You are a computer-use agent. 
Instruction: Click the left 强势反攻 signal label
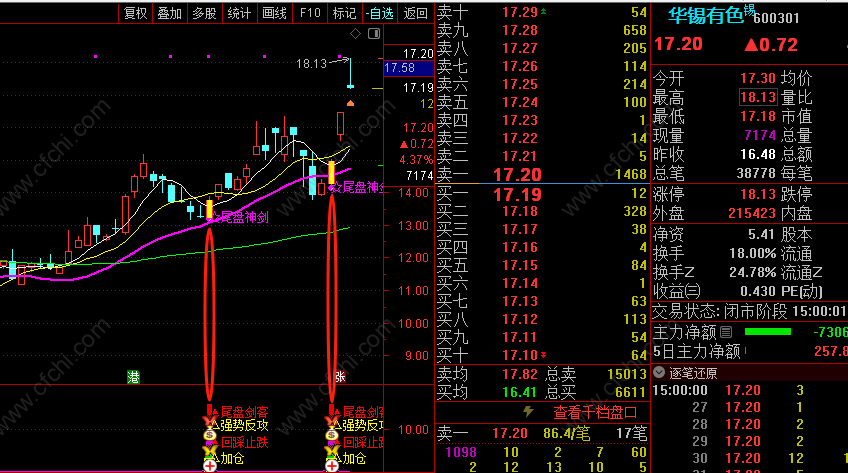click(x=244, y=426)
